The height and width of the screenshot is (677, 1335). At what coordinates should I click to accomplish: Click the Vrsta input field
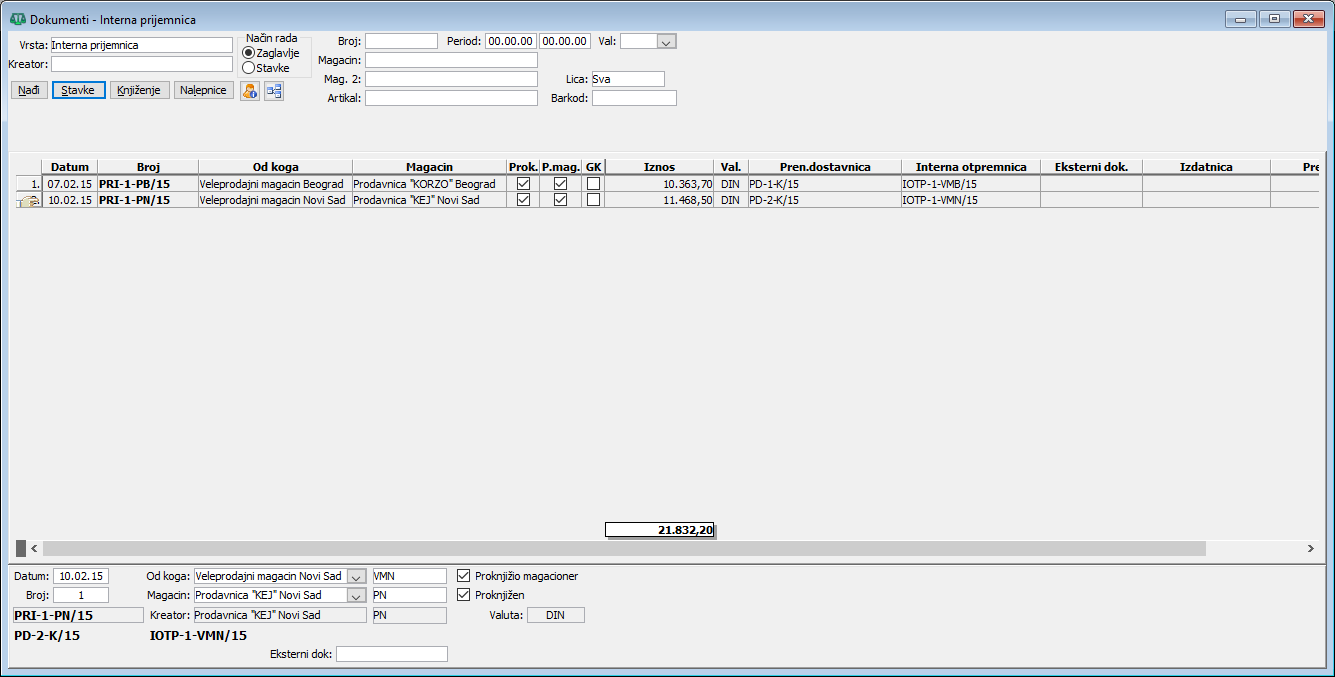(x=141, y=45)
